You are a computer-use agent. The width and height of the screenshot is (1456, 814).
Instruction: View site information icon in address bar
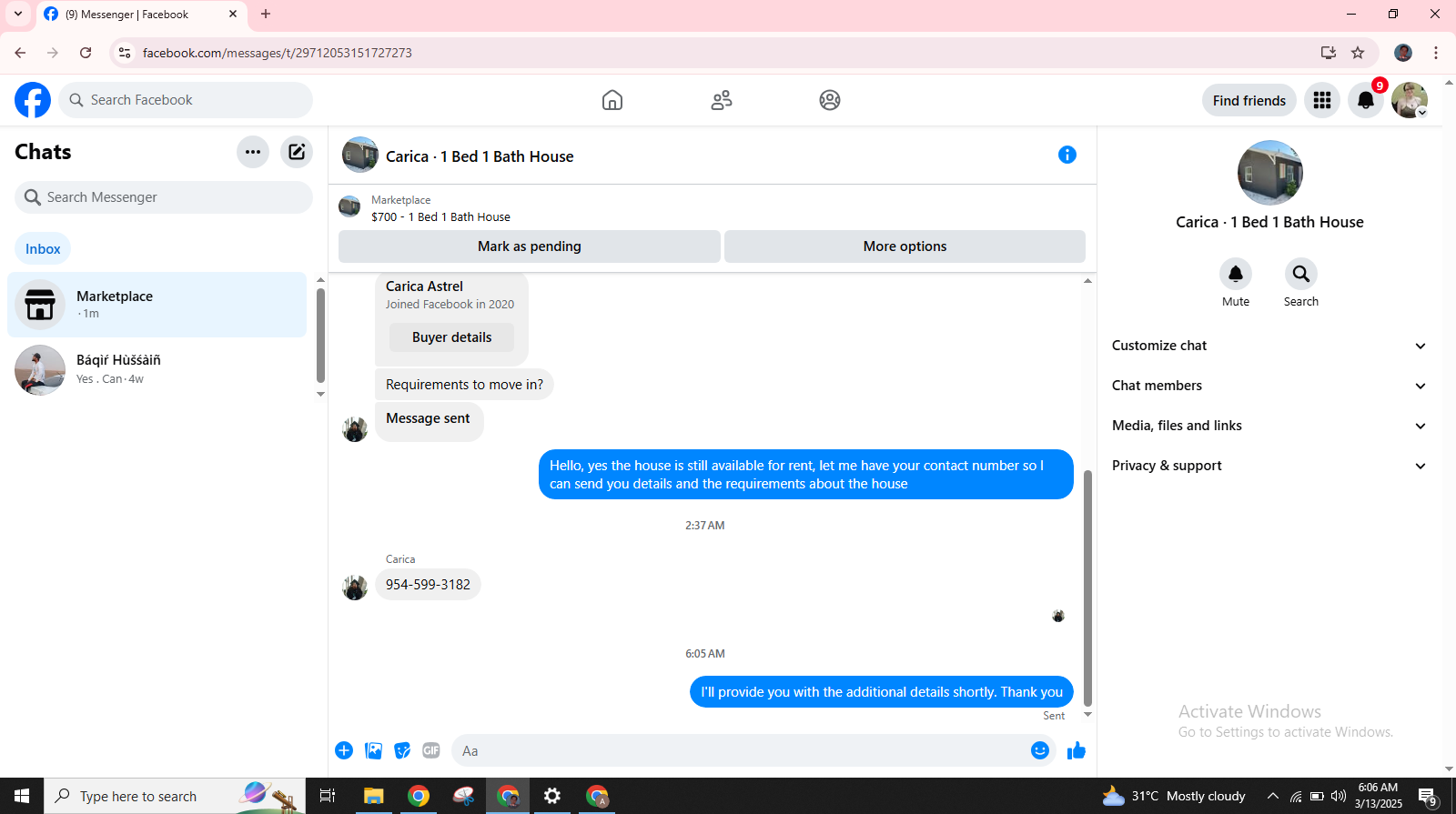(125, 53)
